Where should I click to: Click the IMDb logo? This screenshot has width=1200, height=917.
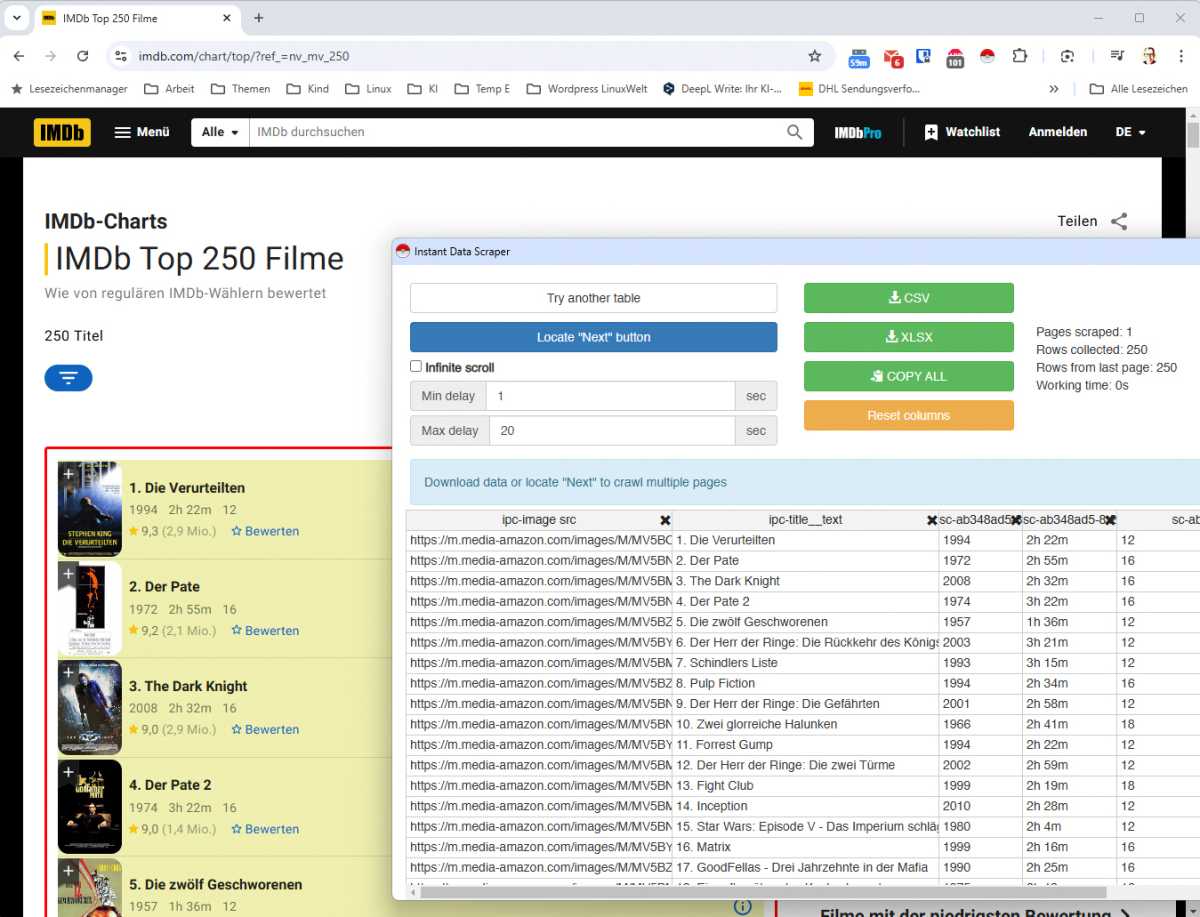coord(62,132)
